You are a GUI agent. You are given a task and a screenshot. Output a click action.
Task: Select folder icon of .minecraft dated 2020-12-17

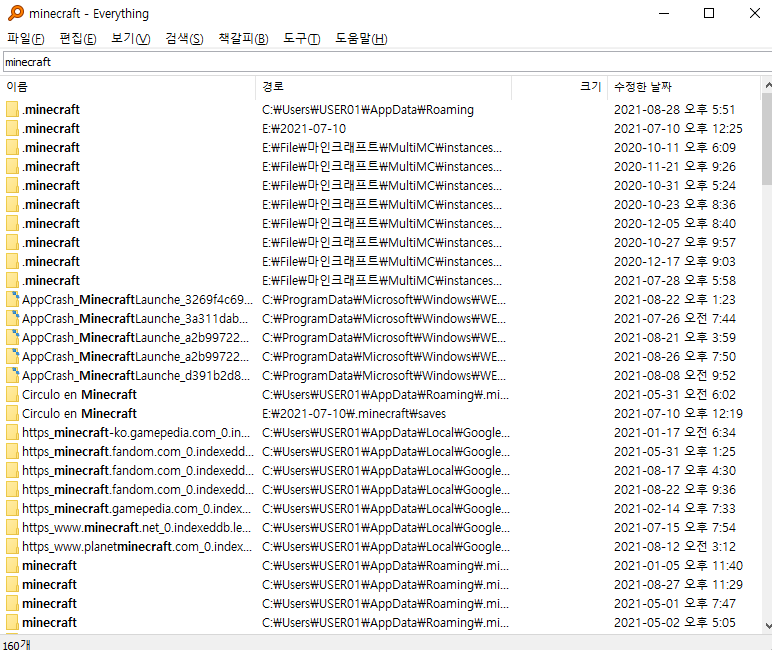[12, 261]
